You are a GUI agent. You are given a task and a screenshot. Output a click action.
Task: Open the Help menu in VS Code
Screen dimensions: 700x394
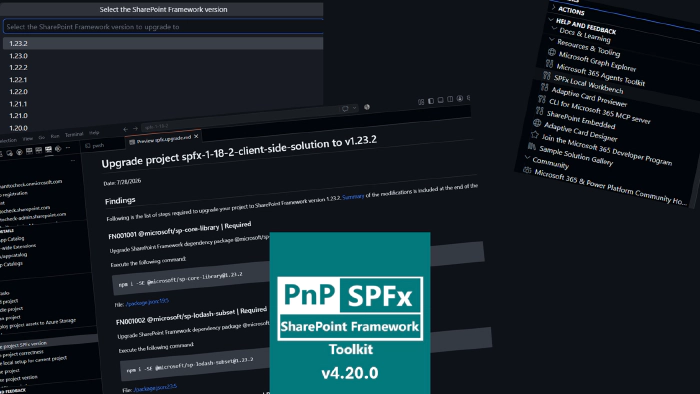94,133
